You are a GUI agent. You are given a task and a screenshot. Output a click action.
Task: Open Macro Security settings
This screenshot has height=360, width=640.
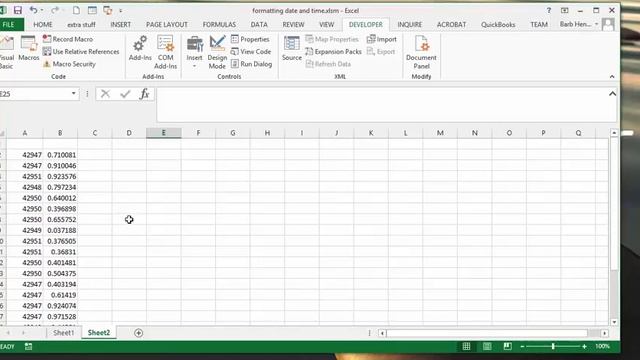(x=69, y=64)
